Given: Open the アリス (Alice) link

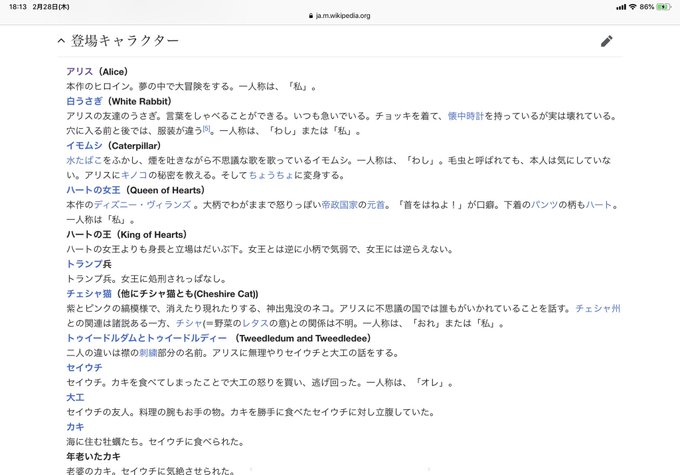Looking at the screenshot, I should pos(80,72).
